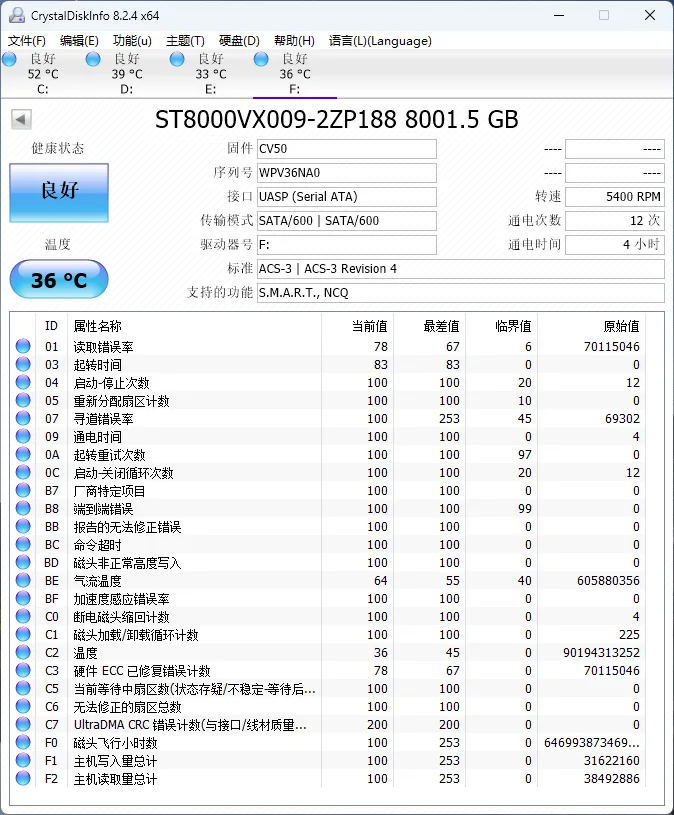Click the status dot for 07 寻道错误率

click(23, 418)
